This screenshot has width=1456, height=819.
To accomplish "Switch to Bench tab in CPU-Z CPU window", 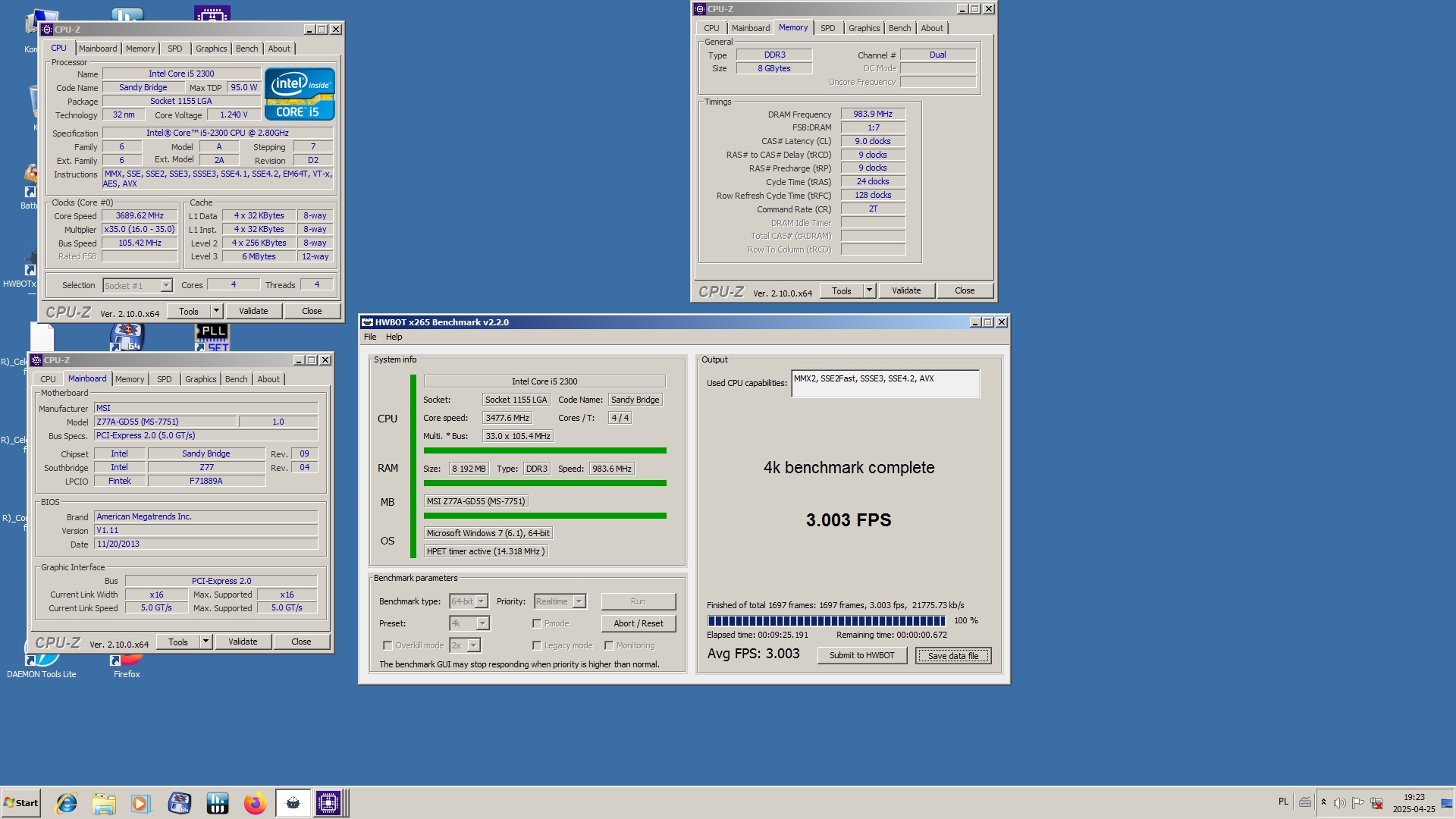I will point(247,49).
